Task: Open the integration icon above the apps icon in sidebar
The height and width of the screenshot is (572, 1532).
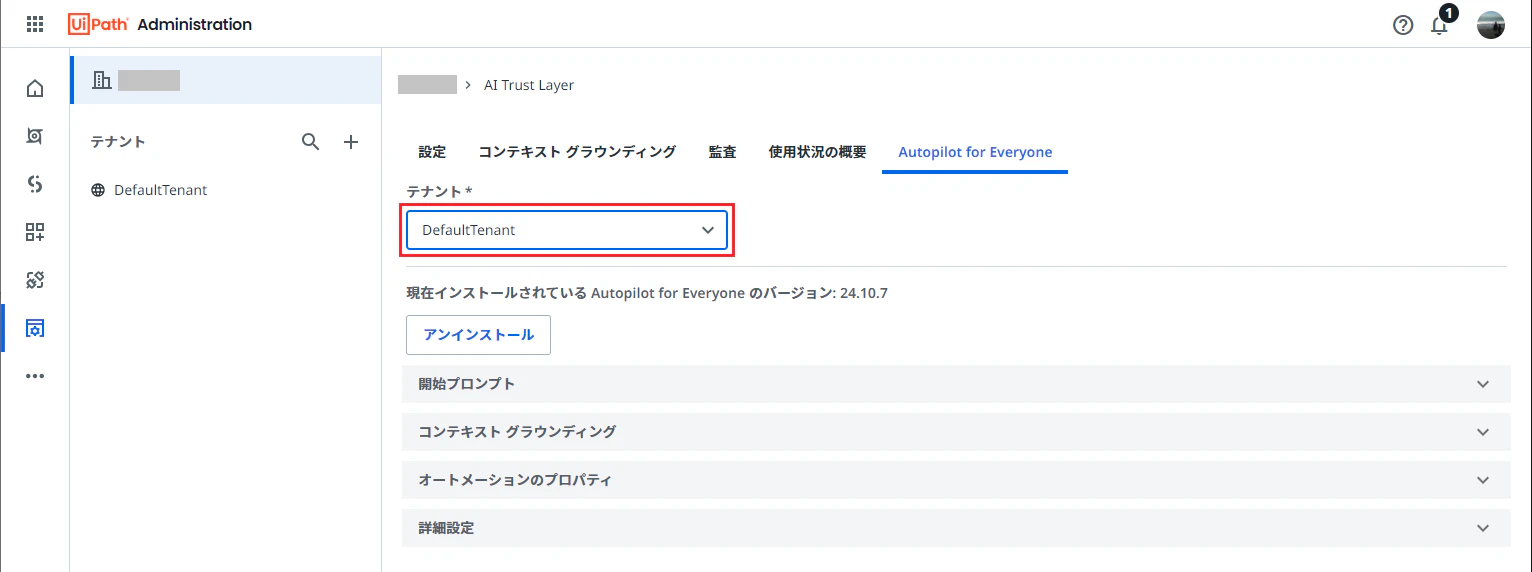Action: 35,184
